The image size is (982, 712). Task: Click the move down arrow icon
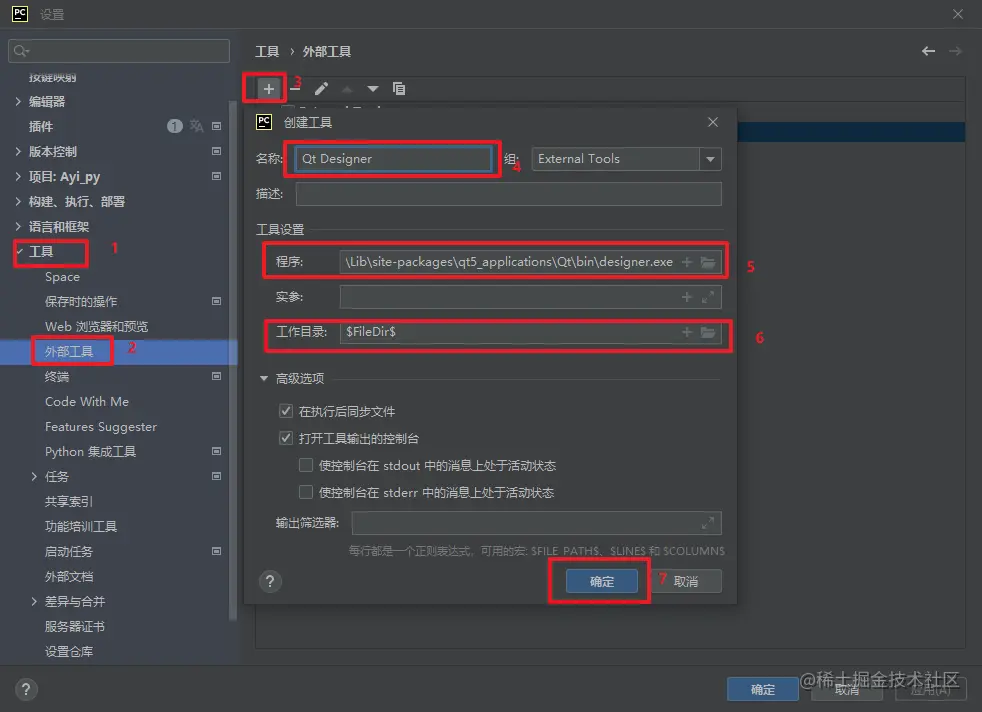[x=373, y=89]
